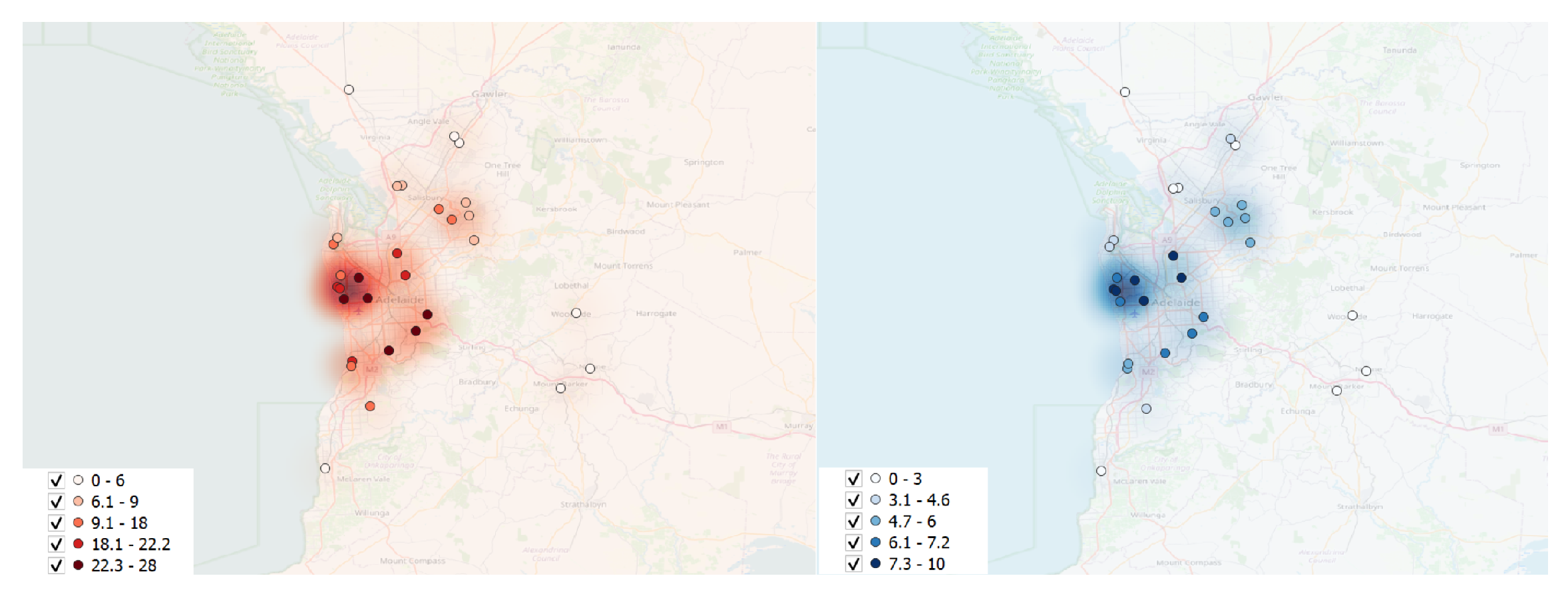Click the 6.1 - 7.2 legend color circle
This screenshot has width=1568, height=596.
(876, 543)
